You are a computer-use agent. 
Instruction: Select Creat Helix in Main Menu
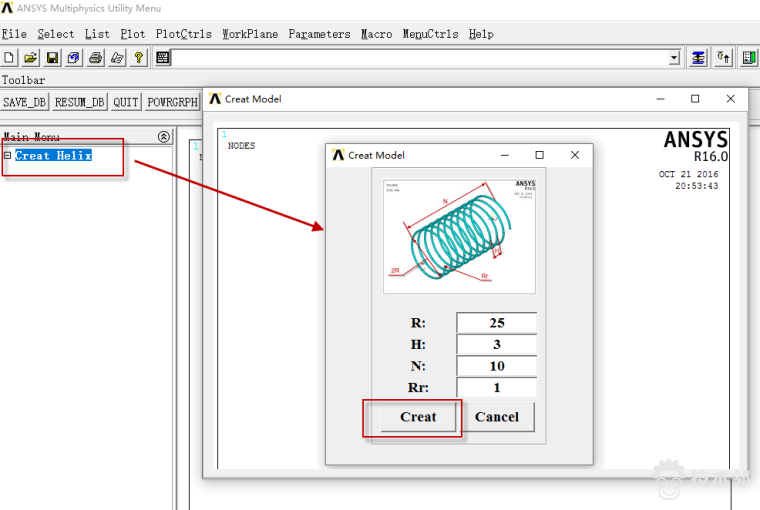point(53,155)
